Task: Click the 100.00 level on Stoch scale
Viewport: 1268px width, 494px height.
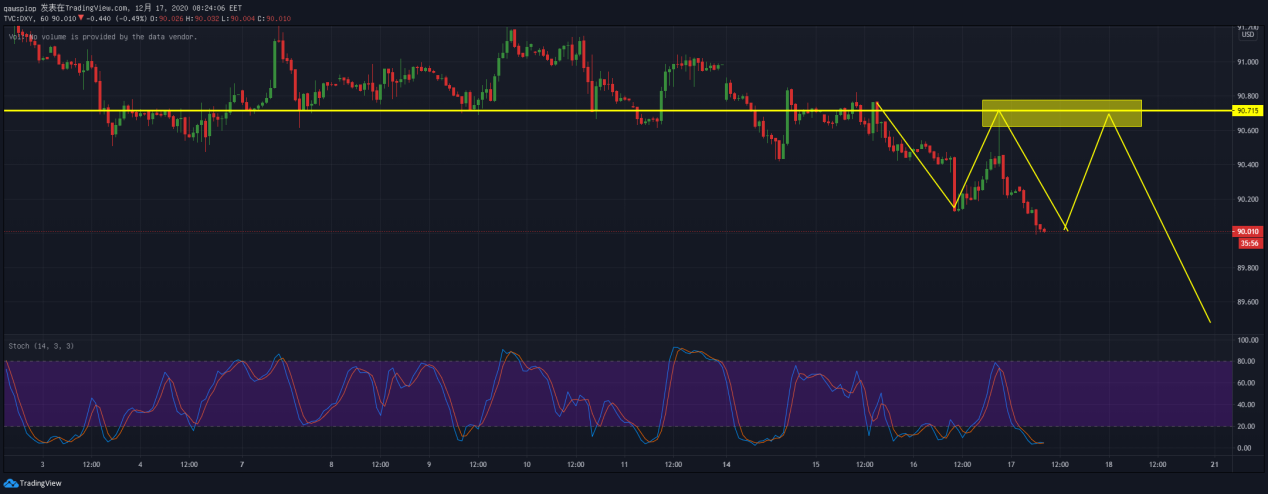Action: coord(1247,340)
